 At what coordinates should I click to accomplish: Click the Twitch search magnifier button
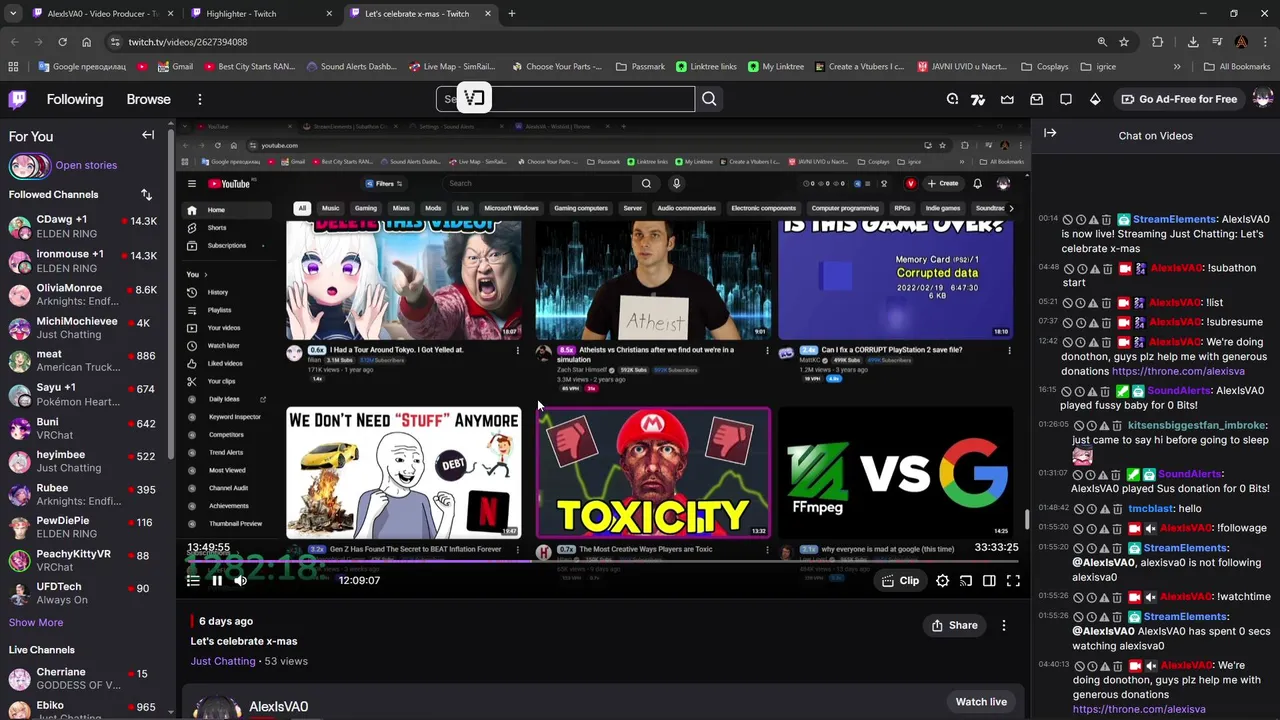(709, 99)
